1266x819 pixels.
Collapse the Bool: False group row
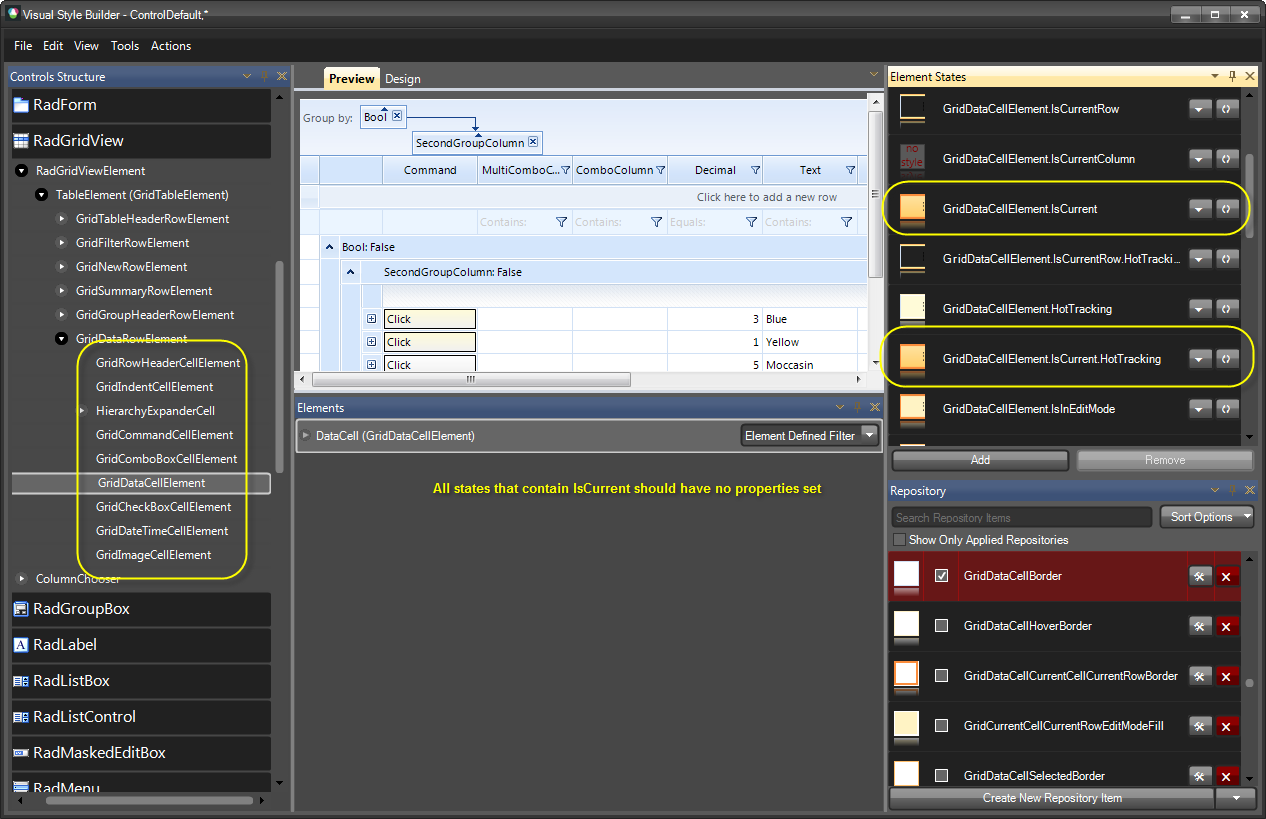tap(330, 247)
